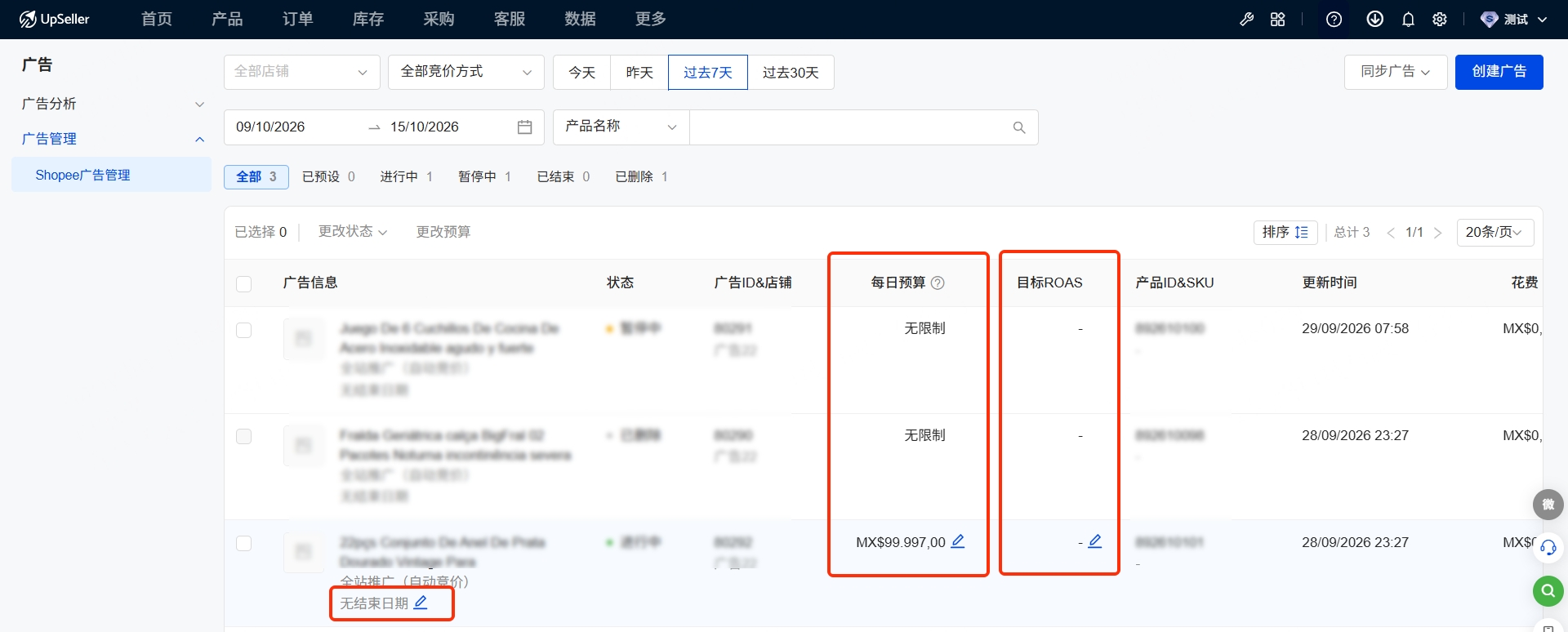The width and height of the screenshot is (1568, 632).
Task: Open the orders top menu
Action: coord(298,19)
